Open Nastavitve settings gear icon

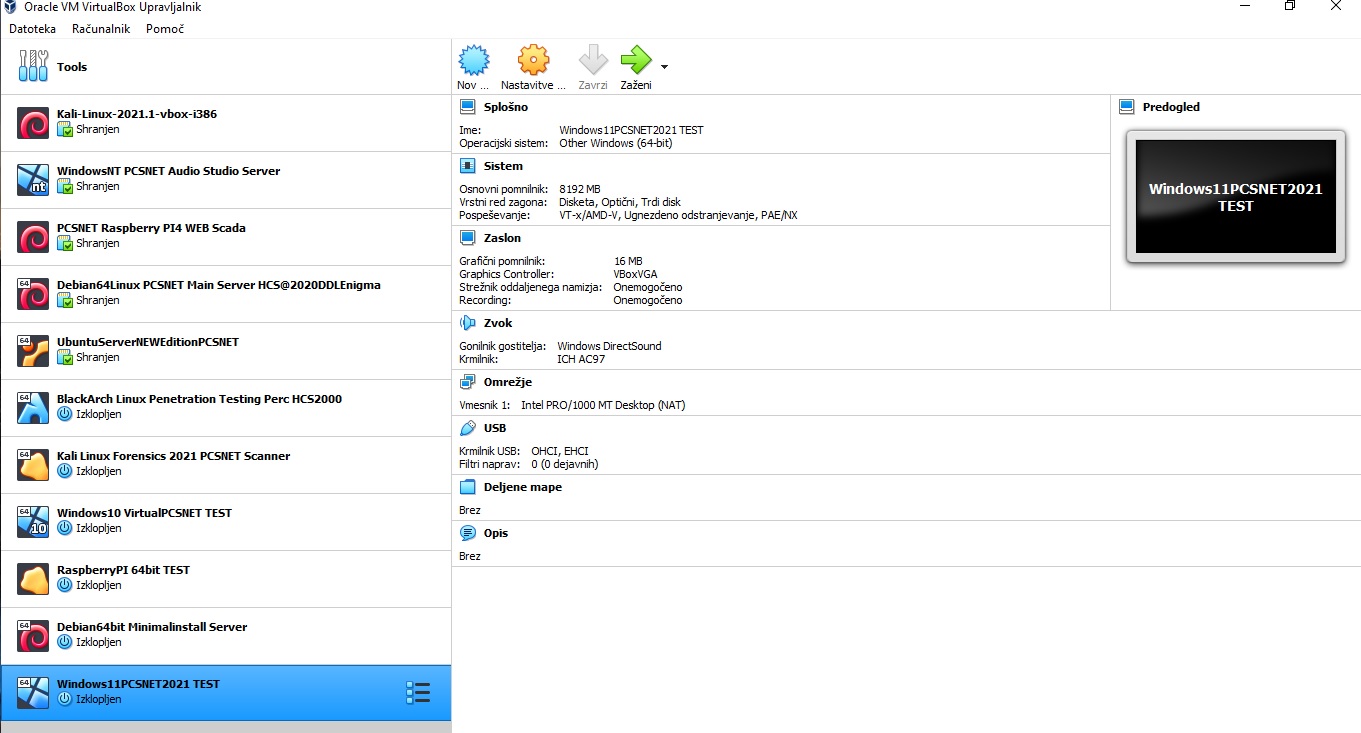click(x=534, y=60)
